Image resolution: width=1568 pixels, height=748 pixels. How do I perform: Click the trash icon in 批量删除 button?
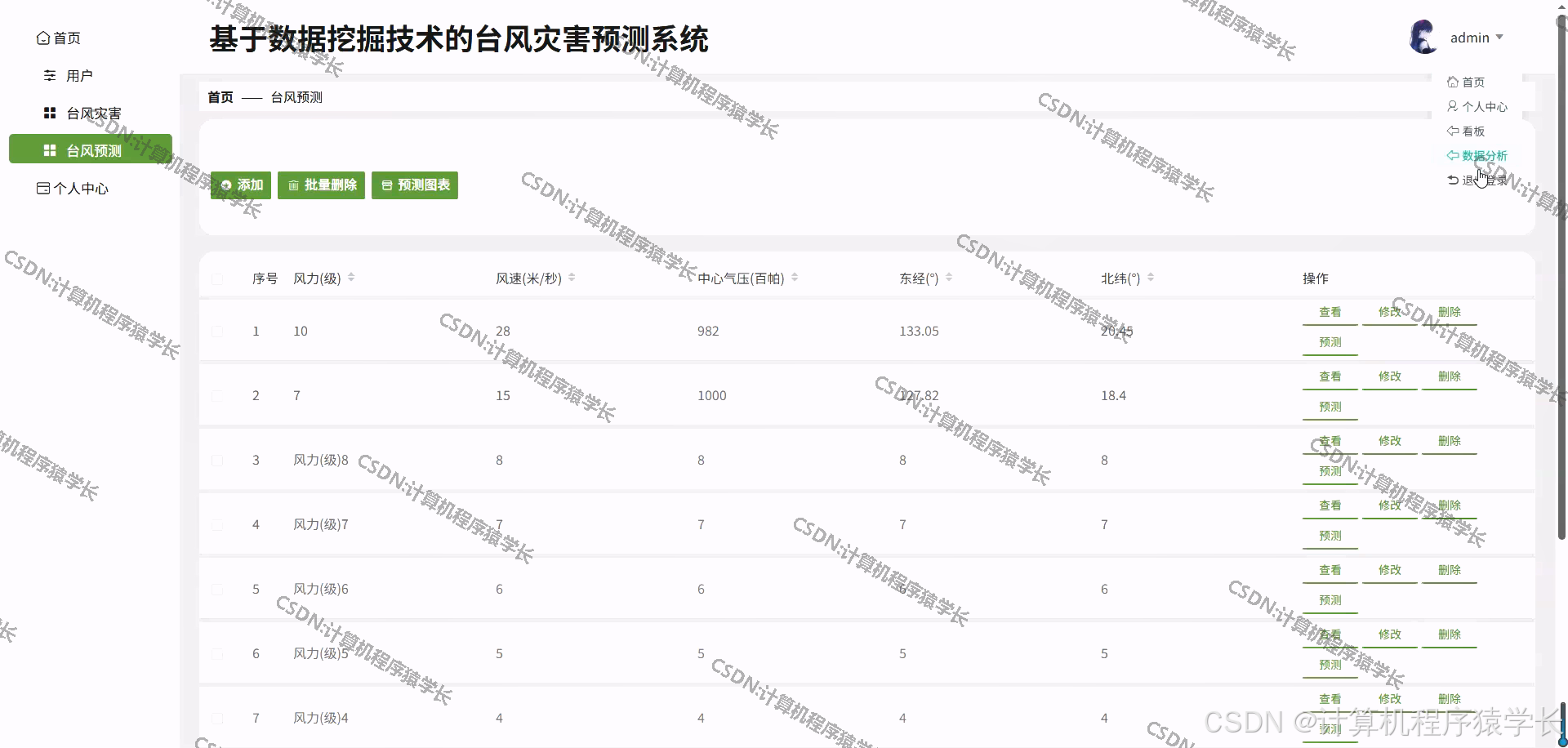point(293,185)
